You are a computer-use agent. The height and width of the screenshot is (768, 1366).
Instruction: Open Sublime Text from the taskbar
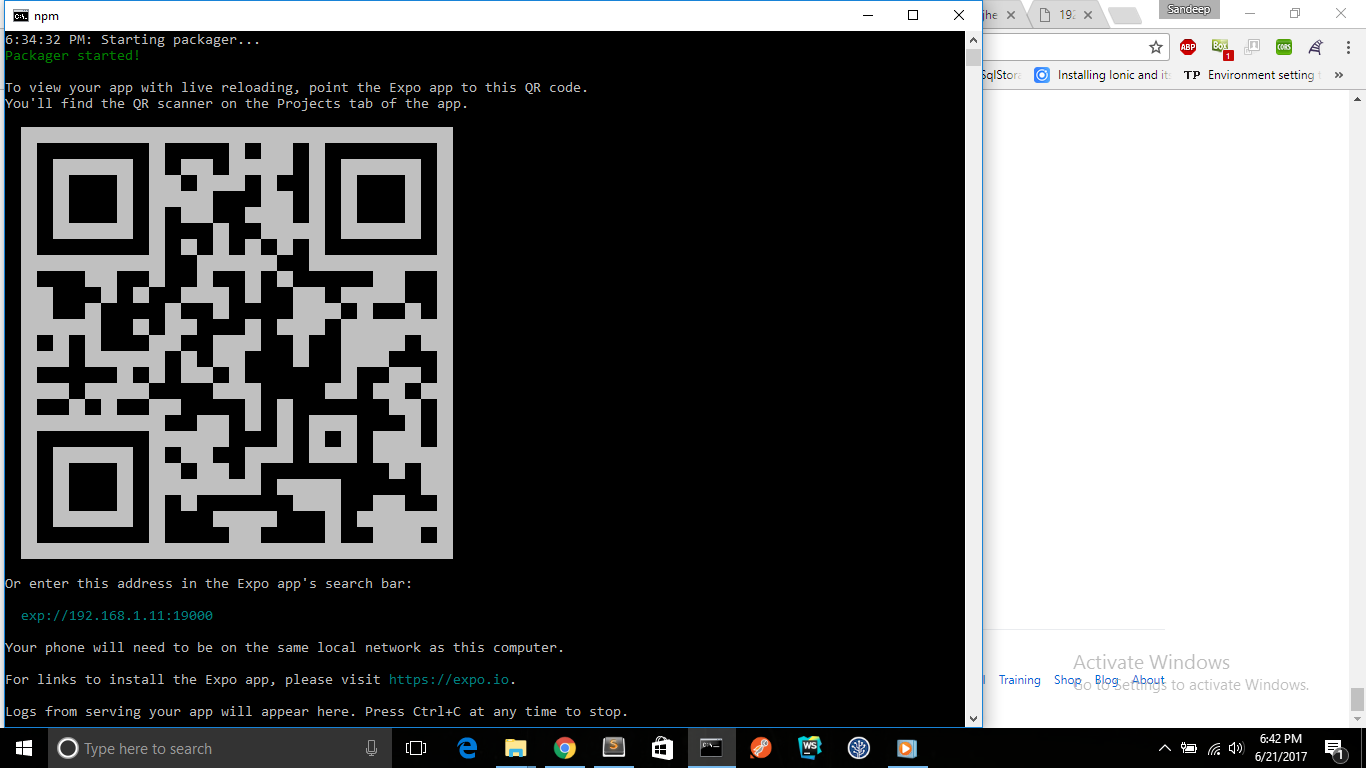(614, 748)
